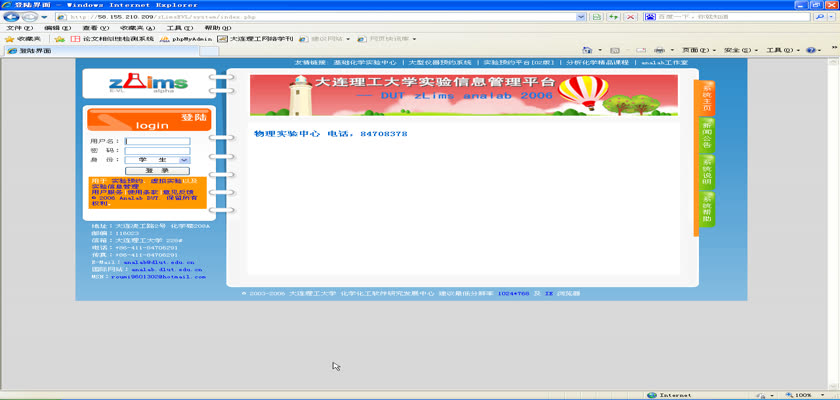Open the 基础化学实验中心 friendly link
This screenshot has width=840, height=400.
(365, 63)
